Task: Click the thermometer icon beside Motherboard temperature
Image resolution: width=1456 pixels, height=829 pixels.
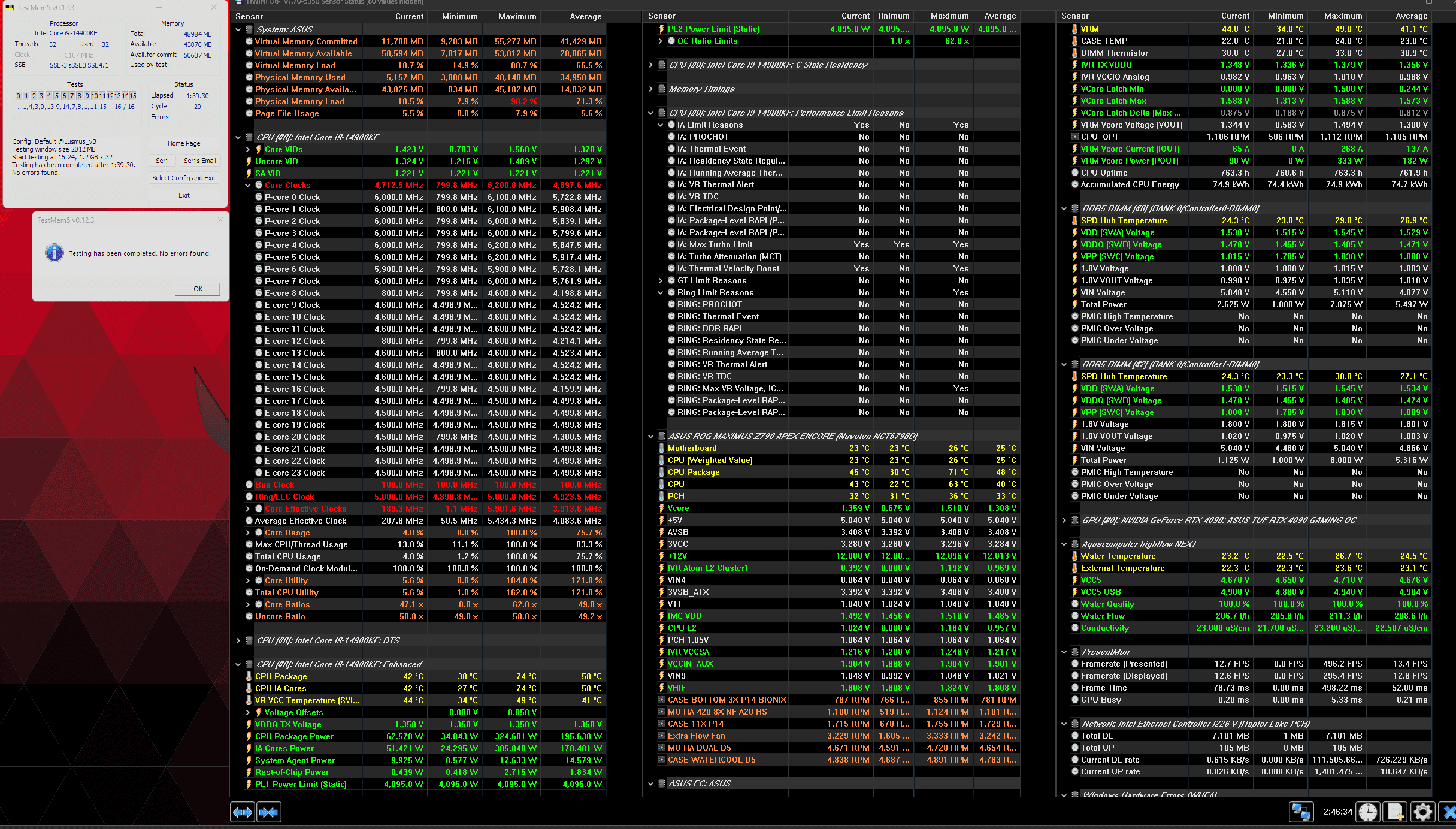Action: (x=662, y=448)
